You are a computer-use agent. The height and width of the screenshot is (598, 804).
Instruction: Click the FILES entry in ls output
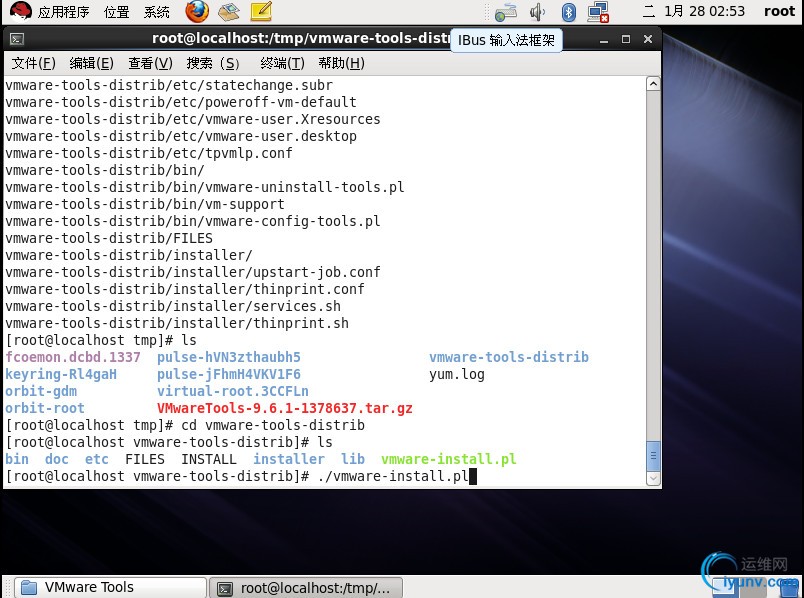(x=145, y=459)
